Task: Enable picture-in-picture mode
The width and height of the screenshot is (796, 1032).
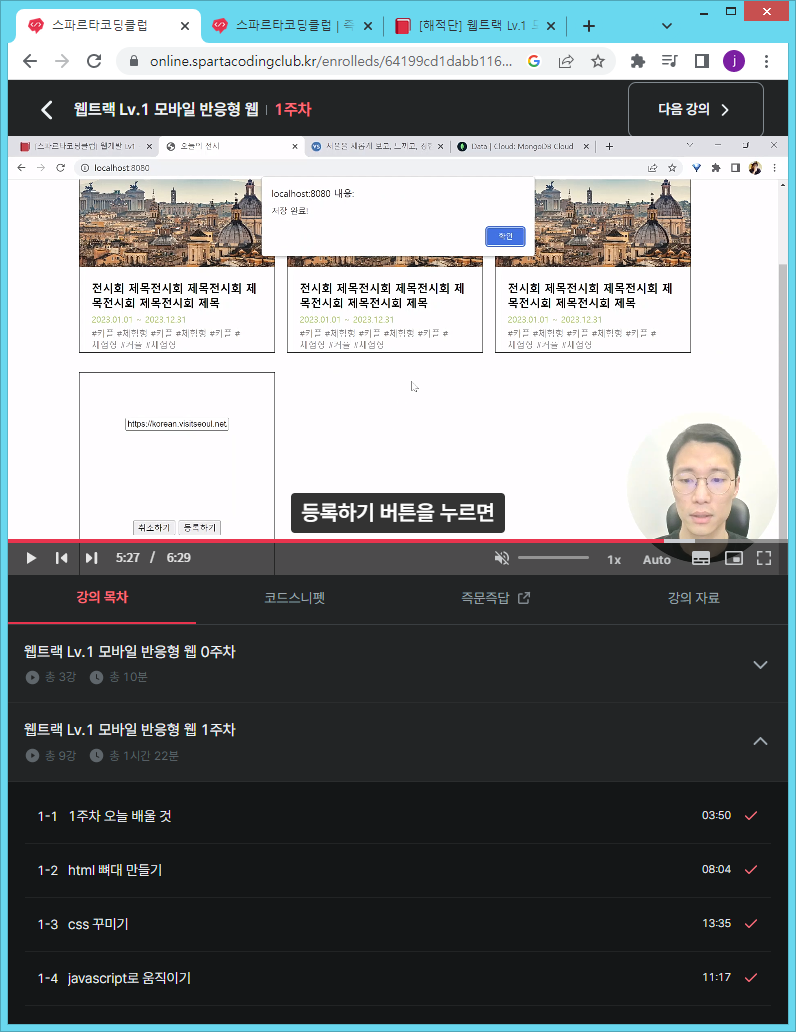Action: pos(733,558)
